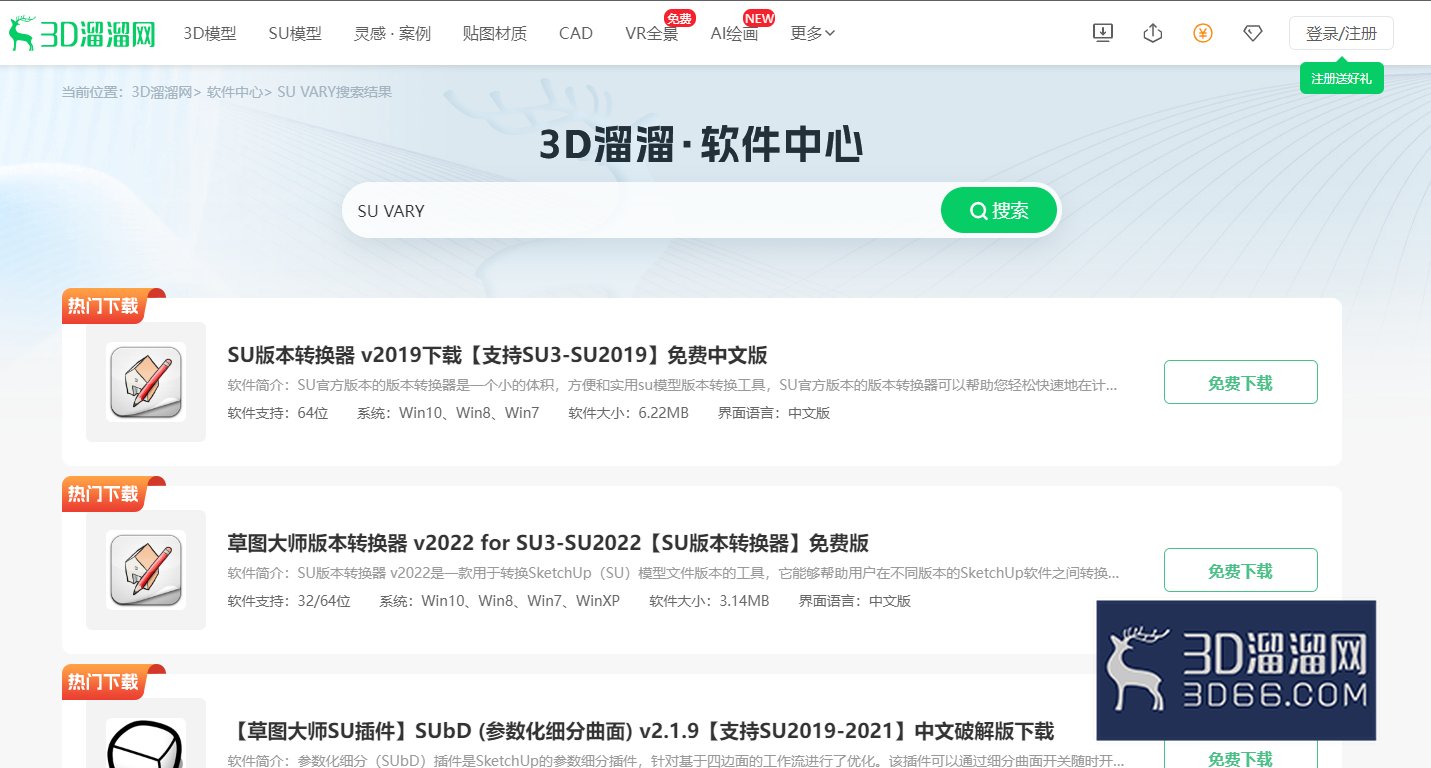Open the SUbD 参数化细分曲面 v2.1.9 title

click(640, 731)
